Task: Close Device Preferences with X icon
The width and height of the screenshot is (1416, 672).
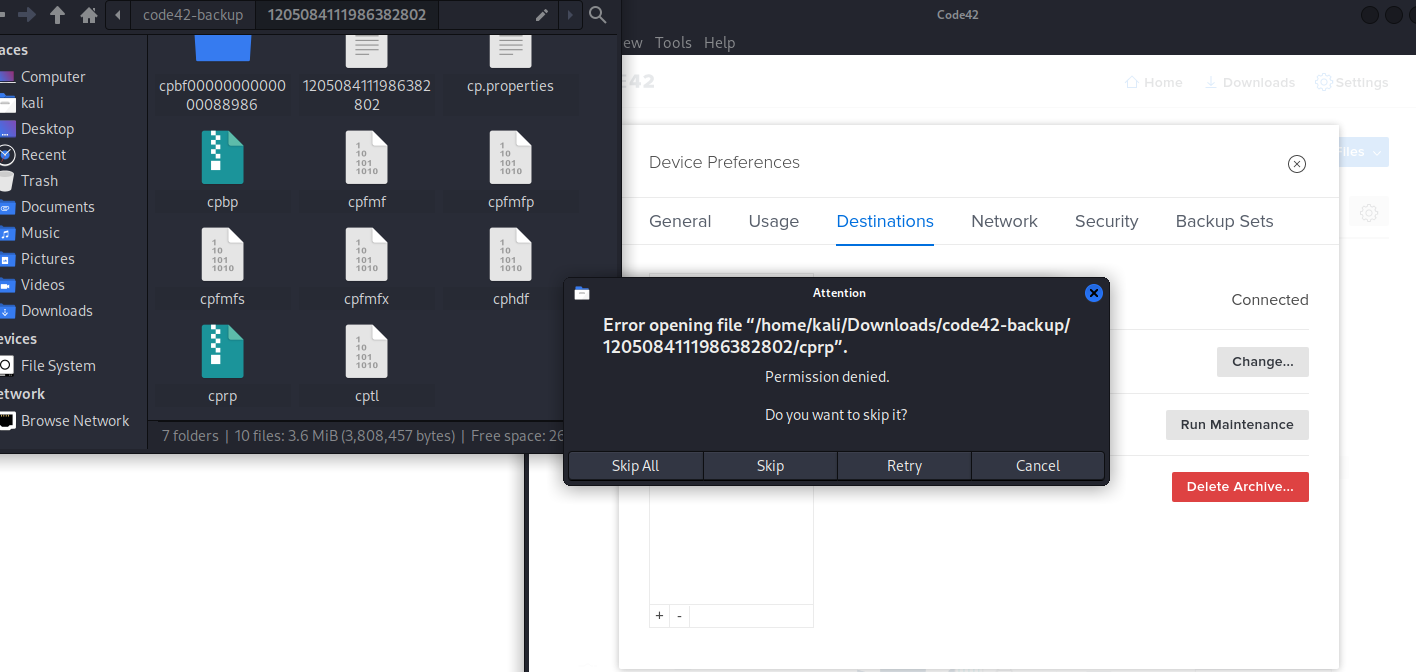Action: click(1297, 164)
